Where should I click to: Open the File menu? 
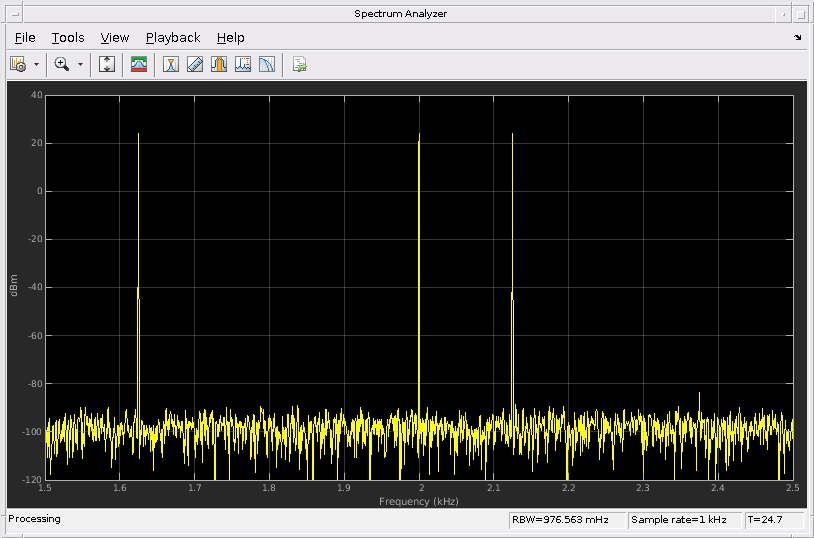click(25, 37)
